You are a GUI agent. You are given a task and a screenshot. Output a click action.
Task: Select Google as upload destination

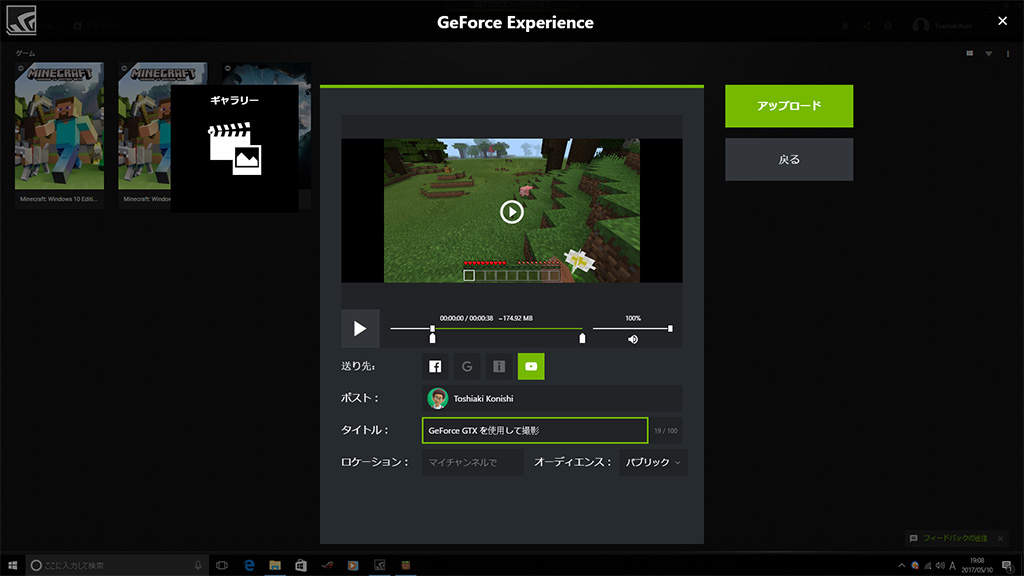point(467,366)
